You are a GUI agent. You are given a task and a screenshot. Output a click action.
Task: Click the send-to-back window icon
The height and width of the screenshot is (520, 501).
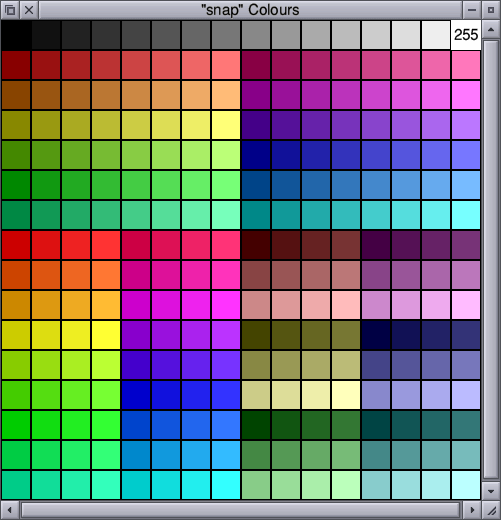pyautogui.click(x=10, y=10)
